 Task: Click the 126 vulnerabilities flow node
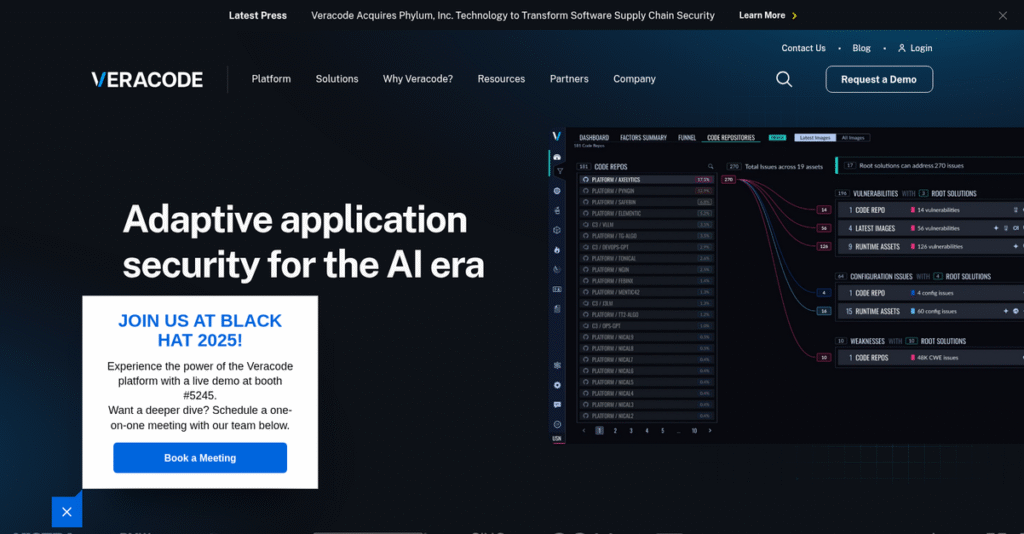(x=824, y=247)
